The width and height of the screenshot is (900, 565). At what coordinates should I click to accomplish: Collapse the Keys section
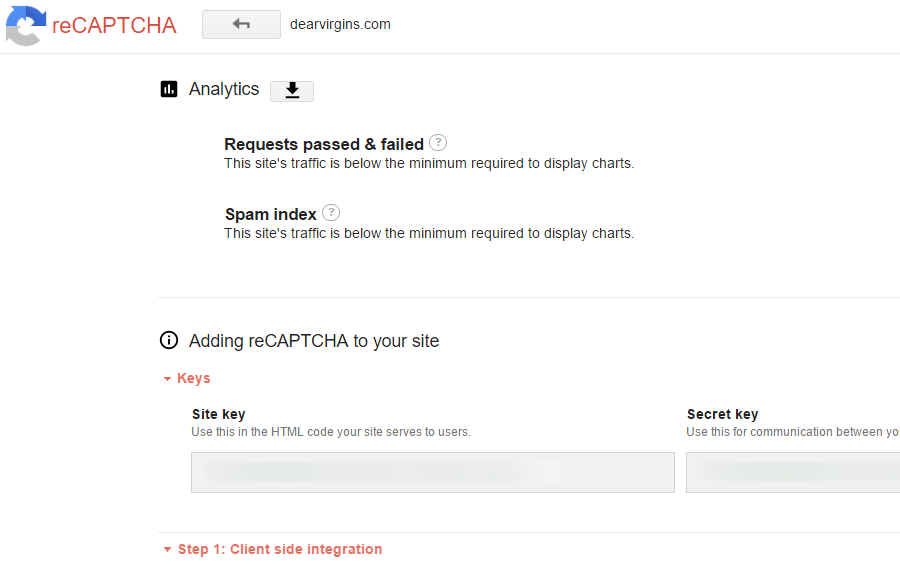pyautogui.click(x=187, y=378)
